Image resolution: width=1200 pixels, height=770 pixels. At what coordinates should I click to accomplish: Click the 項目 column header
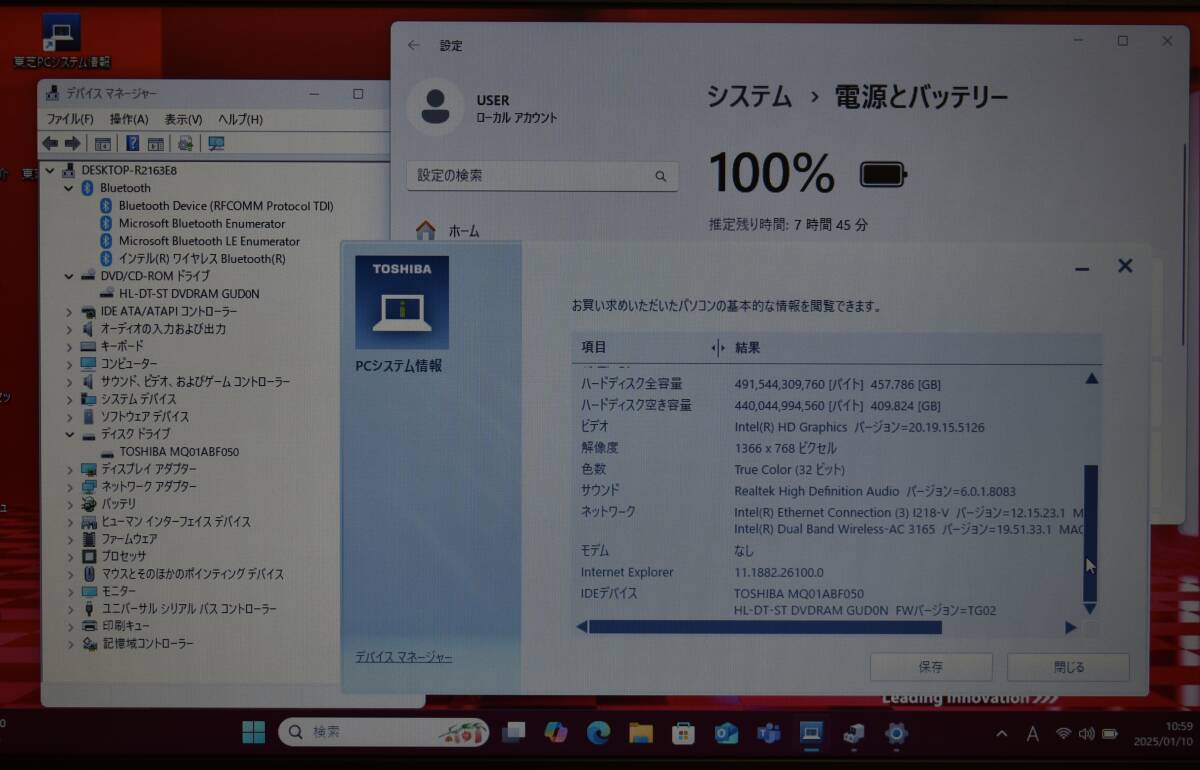[x=594, y=347]
